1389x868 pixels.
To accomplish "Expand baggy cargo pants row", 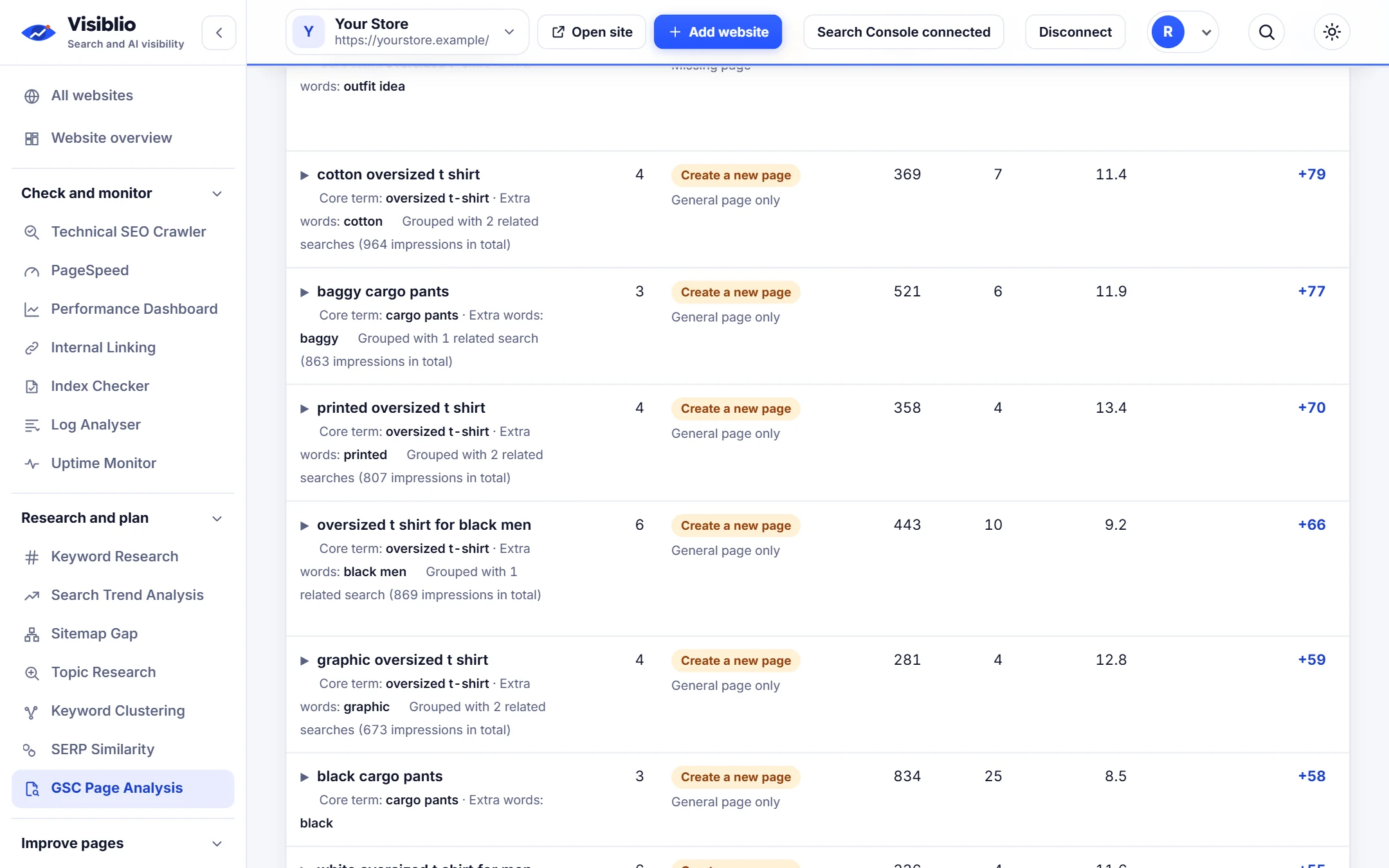I will coord(304,292).
